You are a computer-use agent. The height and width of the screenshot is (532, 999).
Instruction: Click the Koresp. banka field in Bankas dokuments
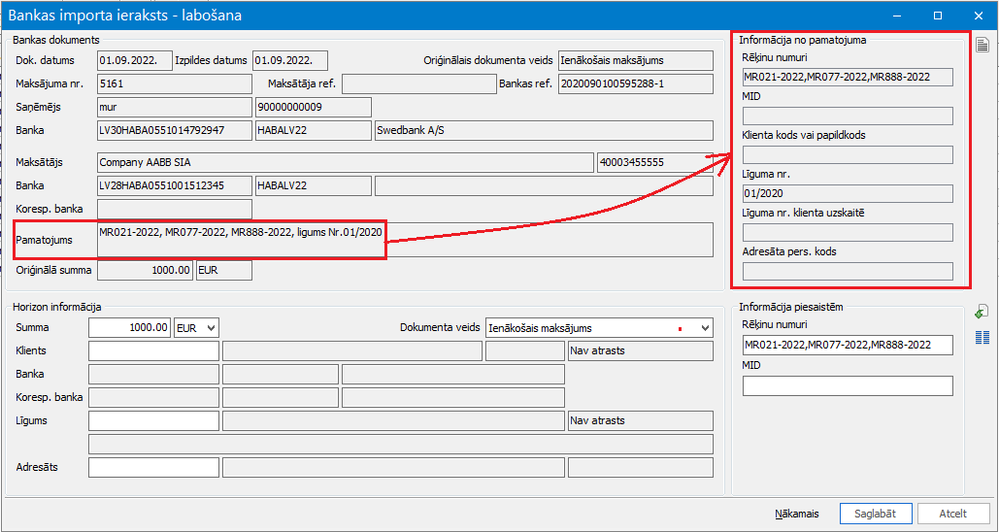click(175, 209)
